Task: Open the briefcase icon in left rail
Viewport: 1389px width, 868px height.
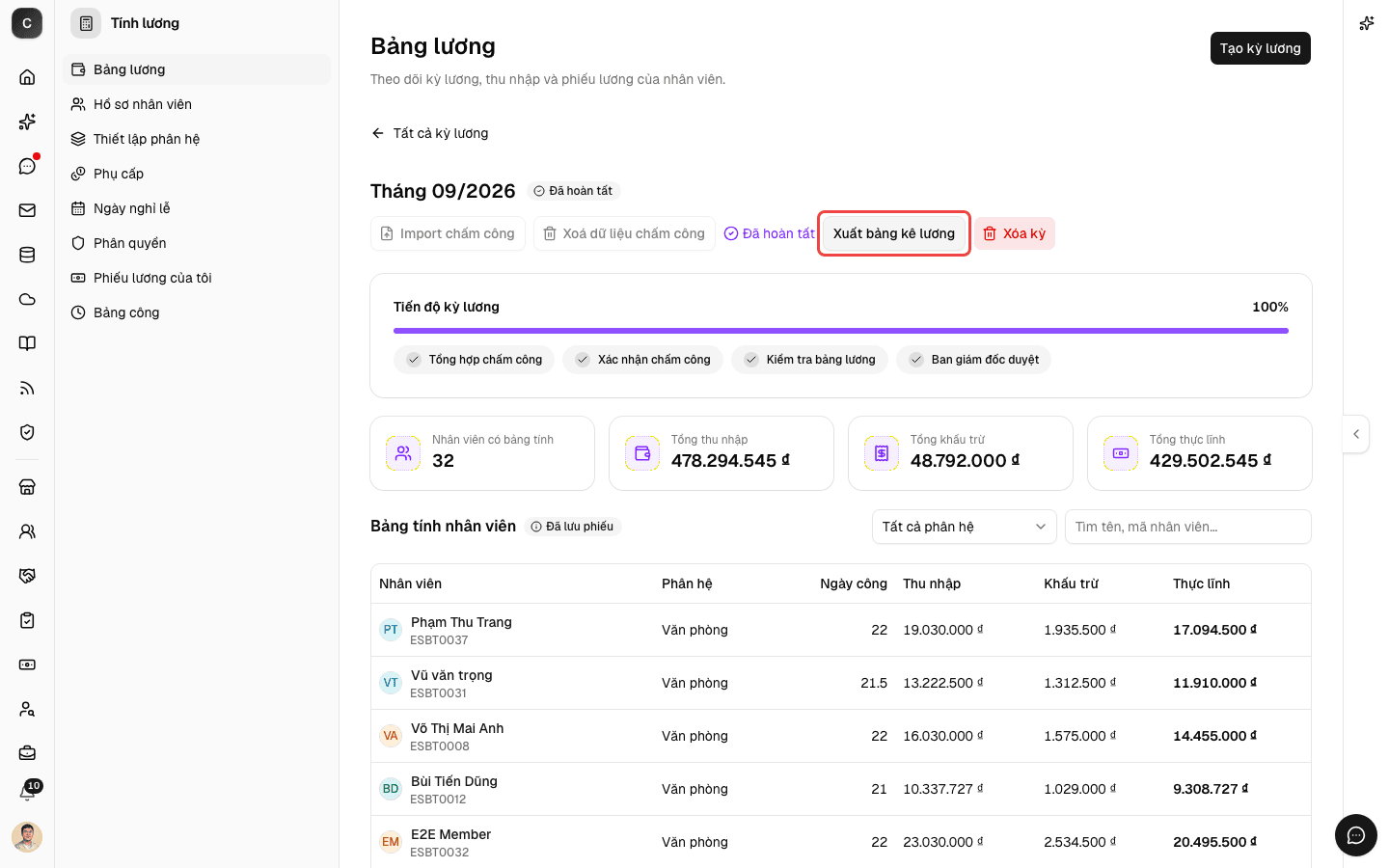Action: tap(27, 753)
